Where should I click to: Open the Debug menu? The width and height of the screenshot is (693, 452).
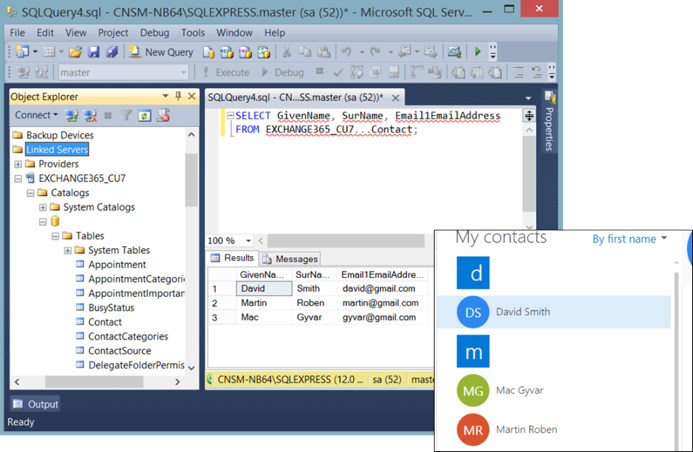pos(155,33)
